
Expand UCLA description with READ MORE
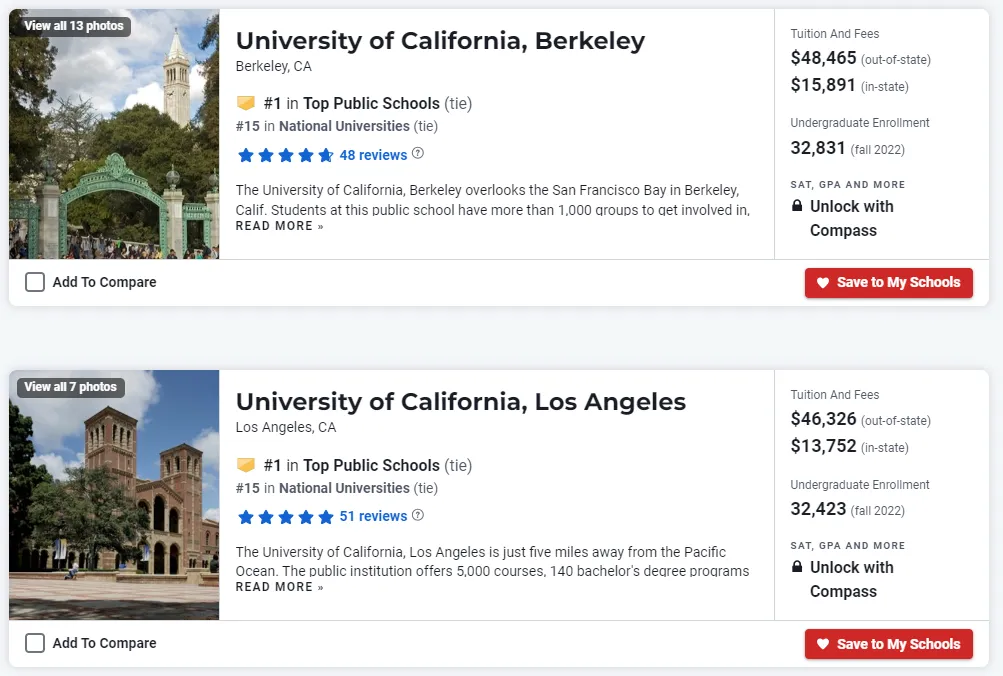(279, 587)
